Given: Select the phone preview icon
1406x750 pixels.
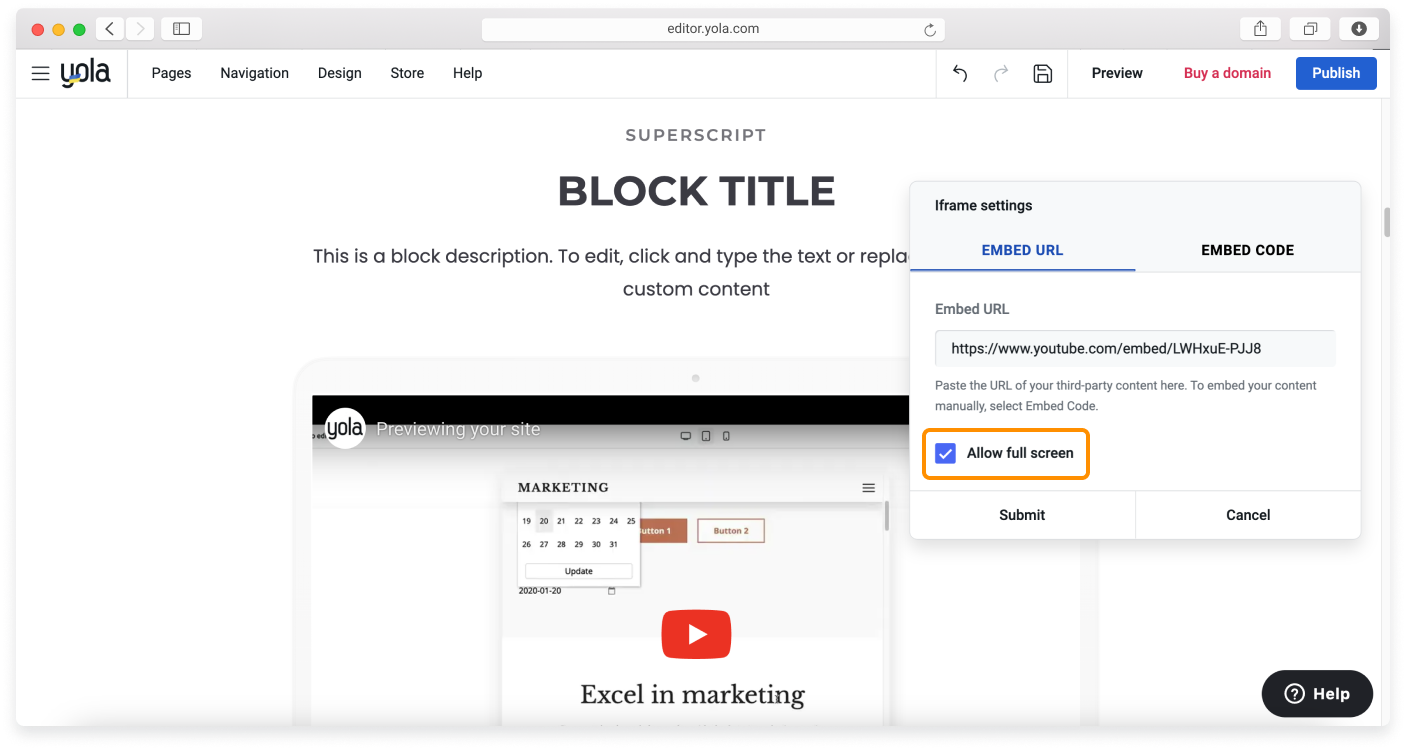Looking at the screenshot, I should click(726, 436).
